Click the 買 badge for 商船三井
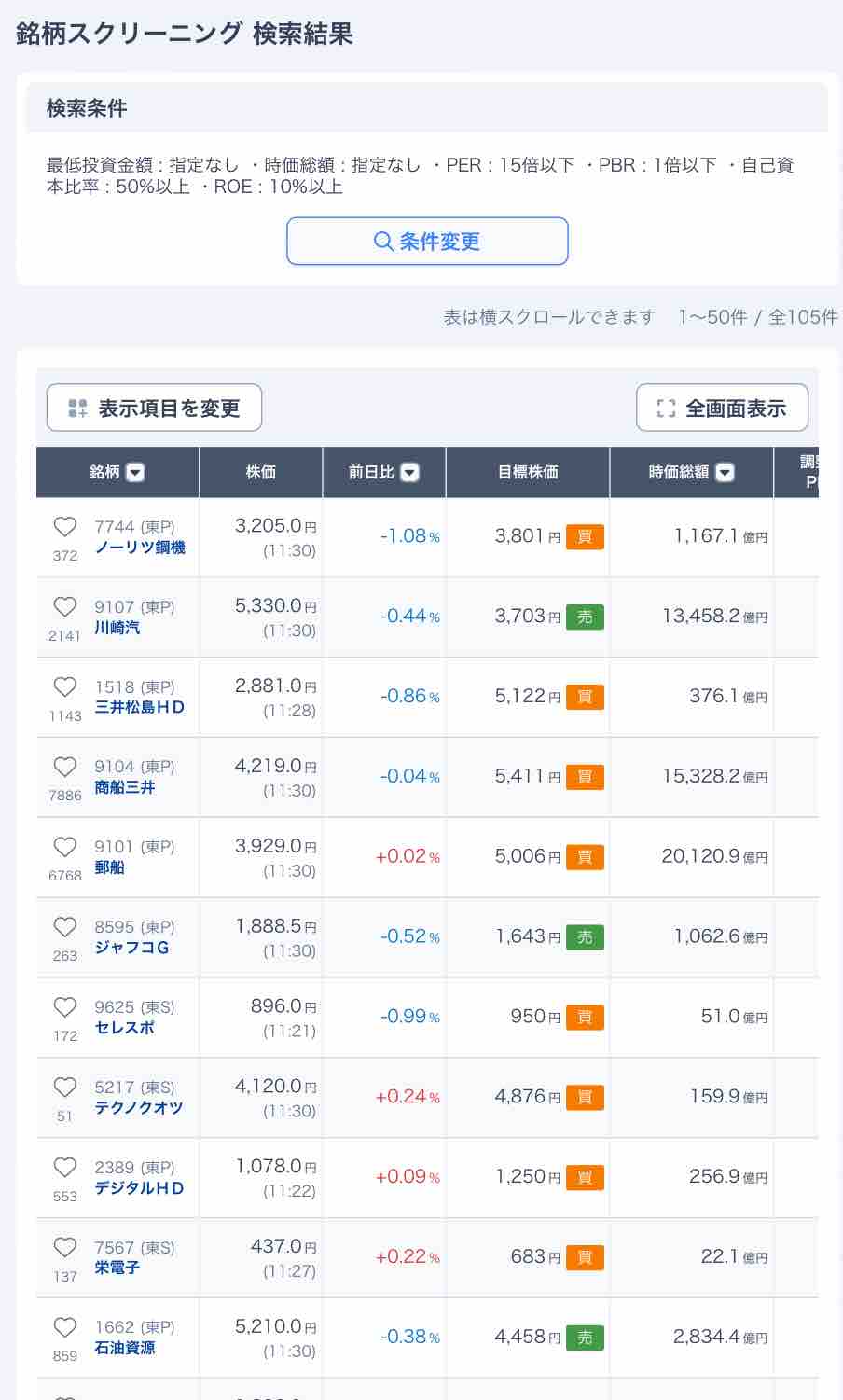The width and height of the screenshot is (843, 1400). (585, 778)
